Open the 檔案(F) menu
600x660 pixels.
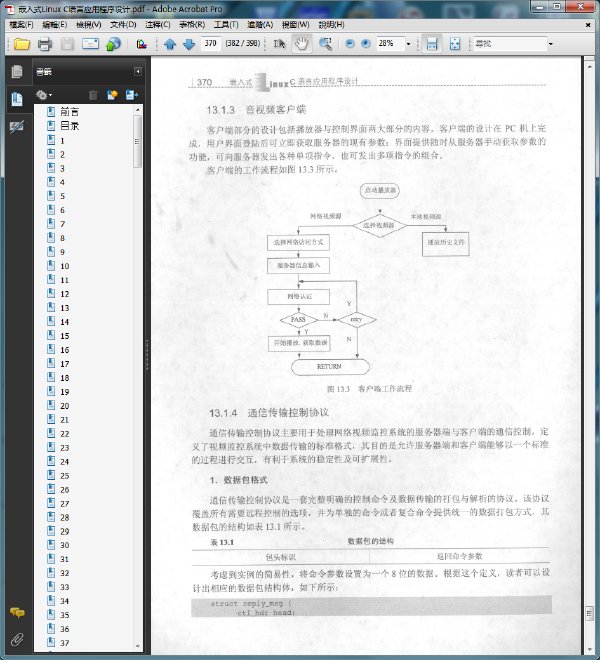point(21,25)
